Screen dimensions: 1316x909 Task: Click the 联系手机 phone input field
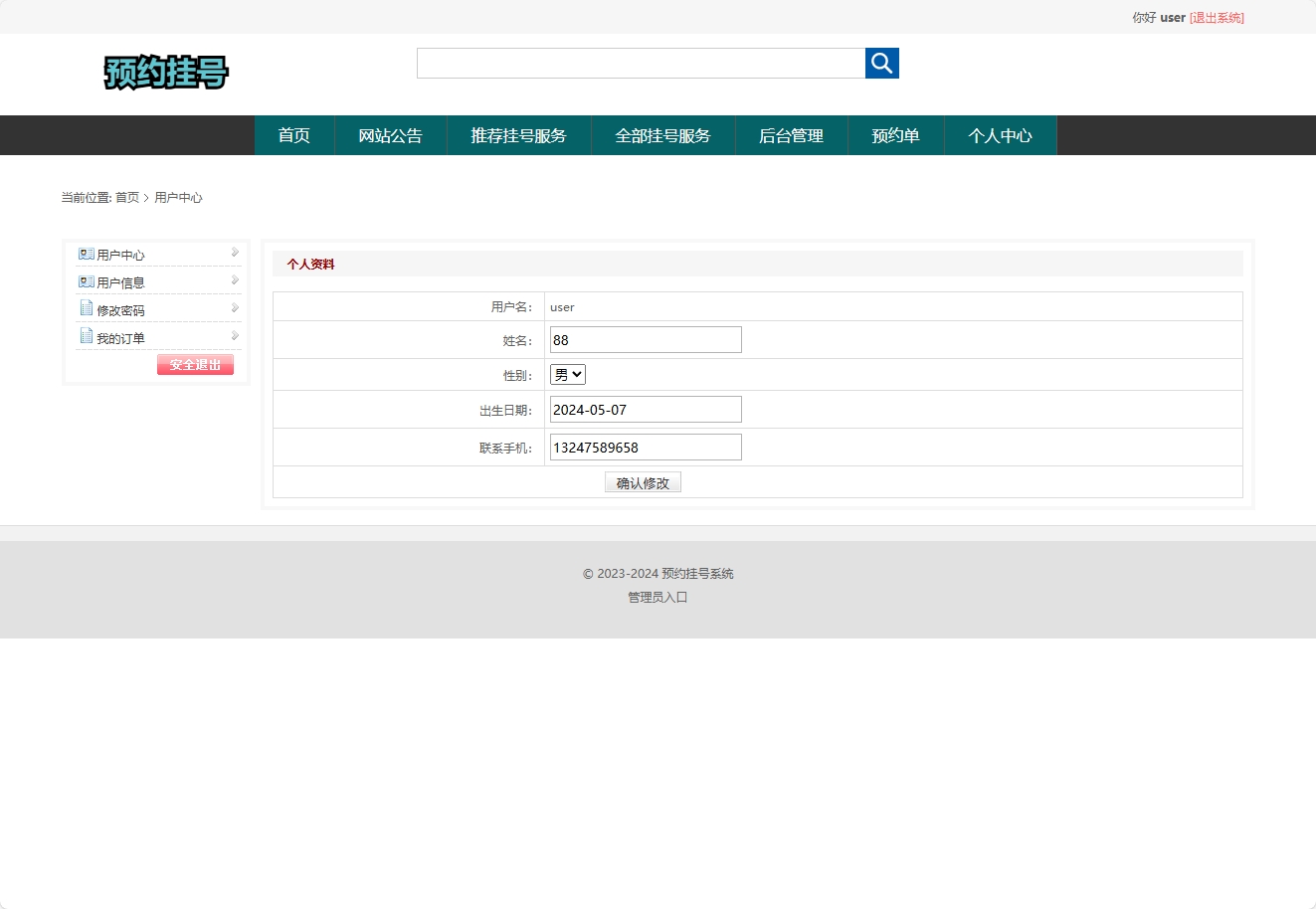[646, 448]
